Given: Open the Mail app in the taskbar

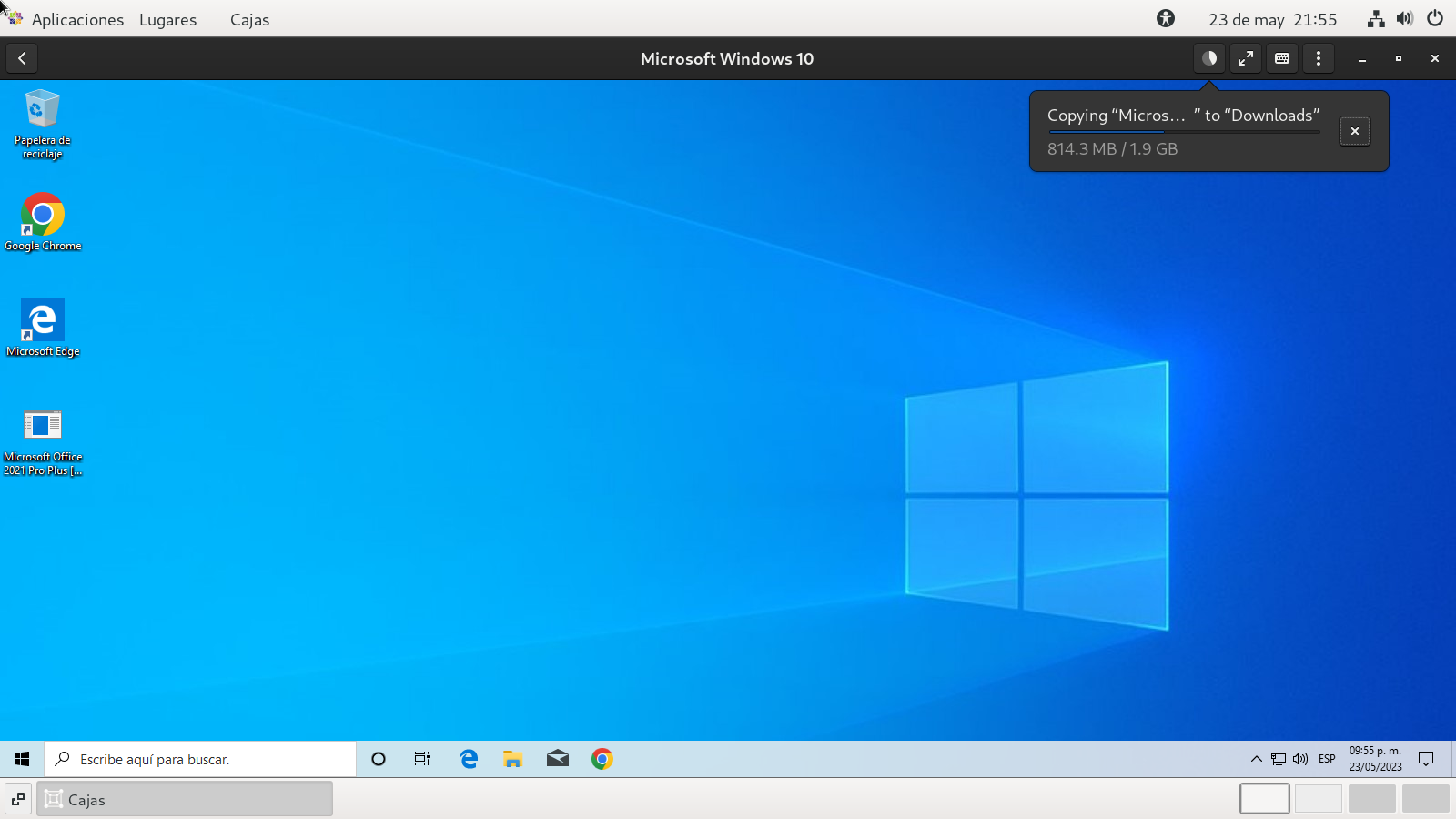Looking at the screenshot, I should click(x=558, y=759).
